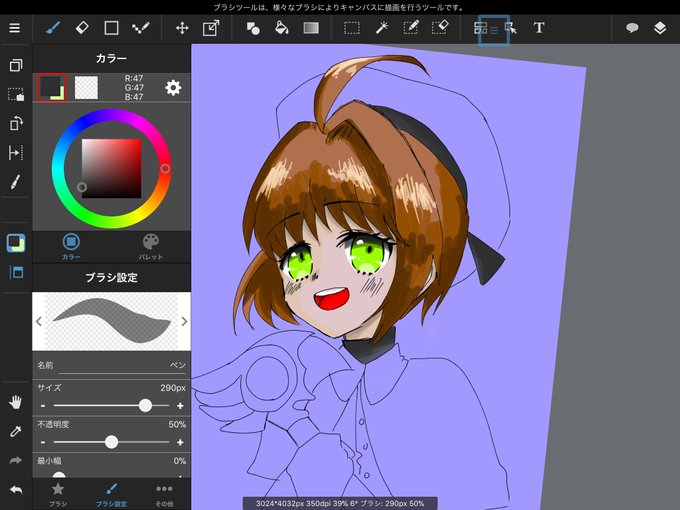Decrease 不透明度 with minus
This screenshot has height=510, width=680.
click(x=43, y=442)
